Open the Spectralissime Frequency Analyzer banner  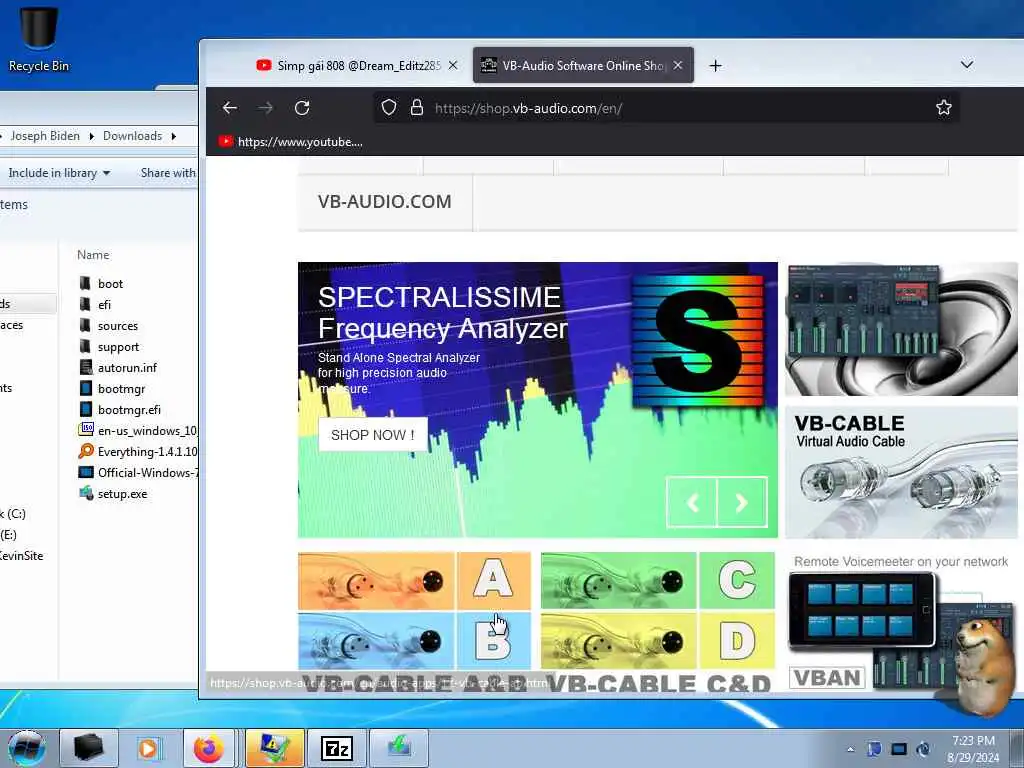tap(537, 400)
